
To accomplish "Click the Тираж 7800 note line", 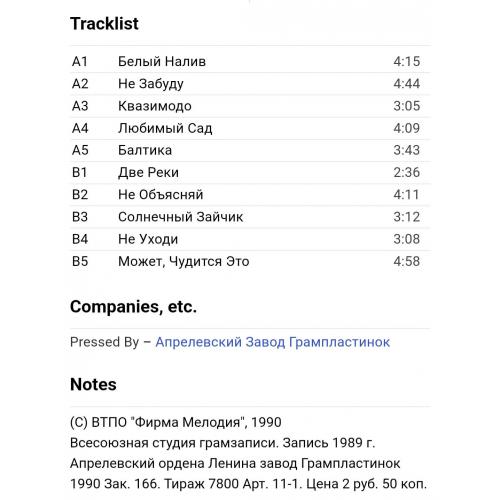I will click(248, 484).
